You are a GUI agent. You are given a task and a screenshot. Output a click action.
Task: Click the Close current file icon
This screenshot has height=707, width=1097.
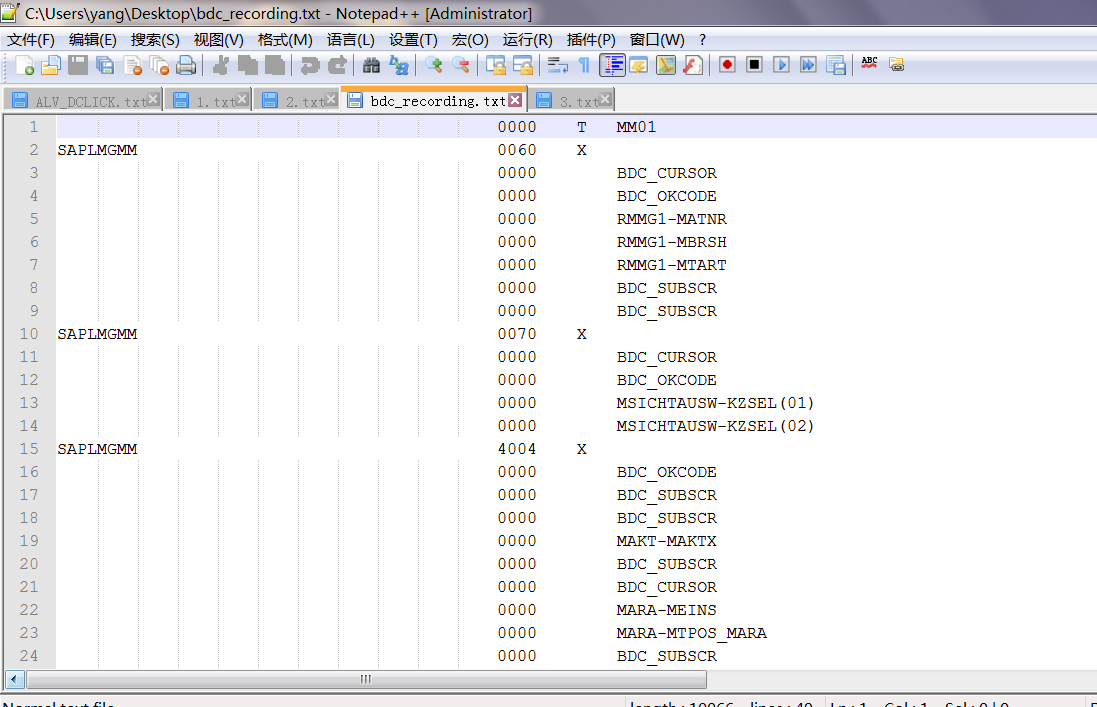pos(132,65)
